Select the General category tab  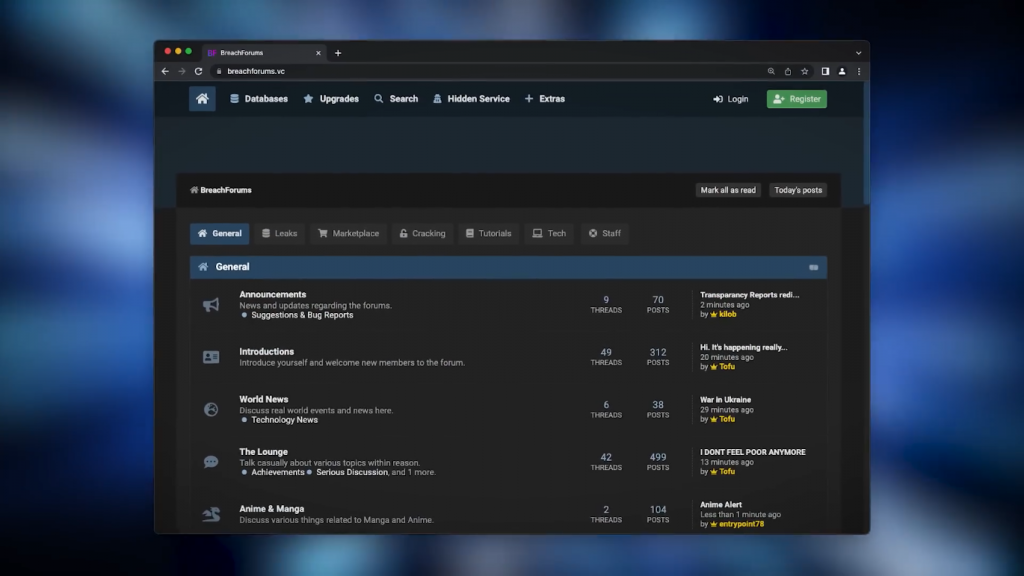219,233
